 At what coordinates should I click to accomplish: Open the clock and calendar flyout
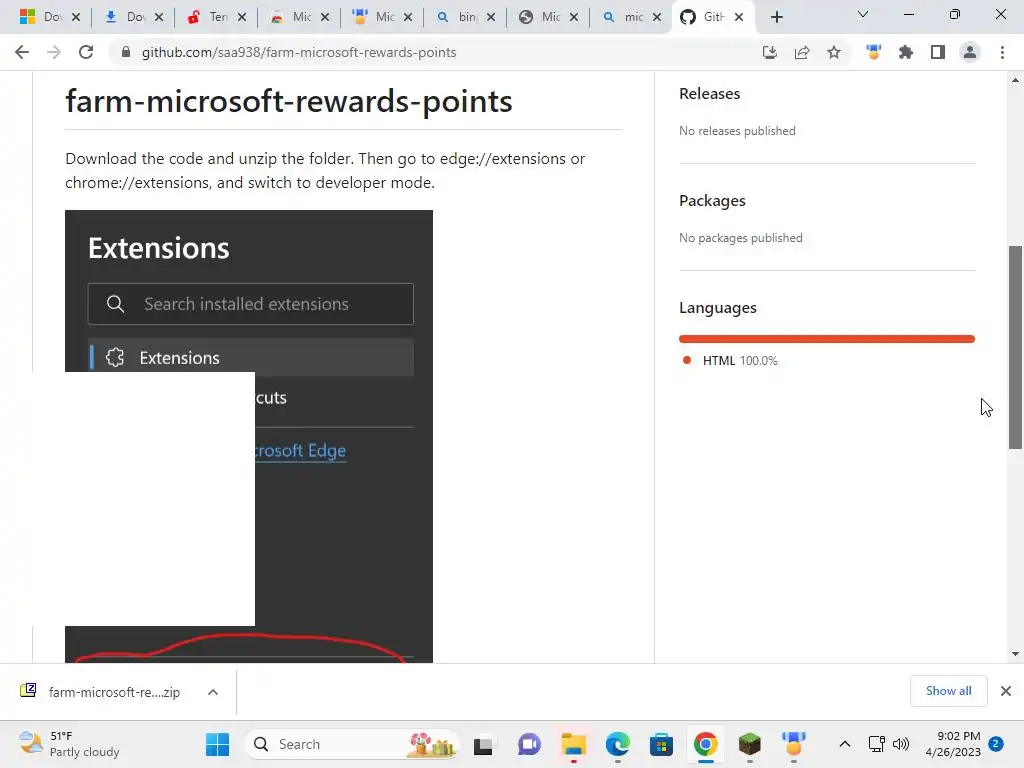click(953, 744)
